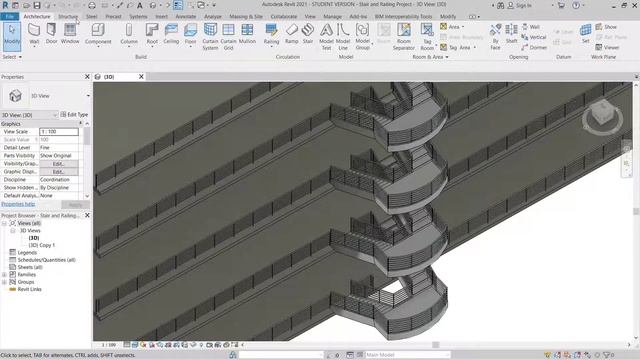
Task: Select the Model Line tool
Action: pos(343,36)
